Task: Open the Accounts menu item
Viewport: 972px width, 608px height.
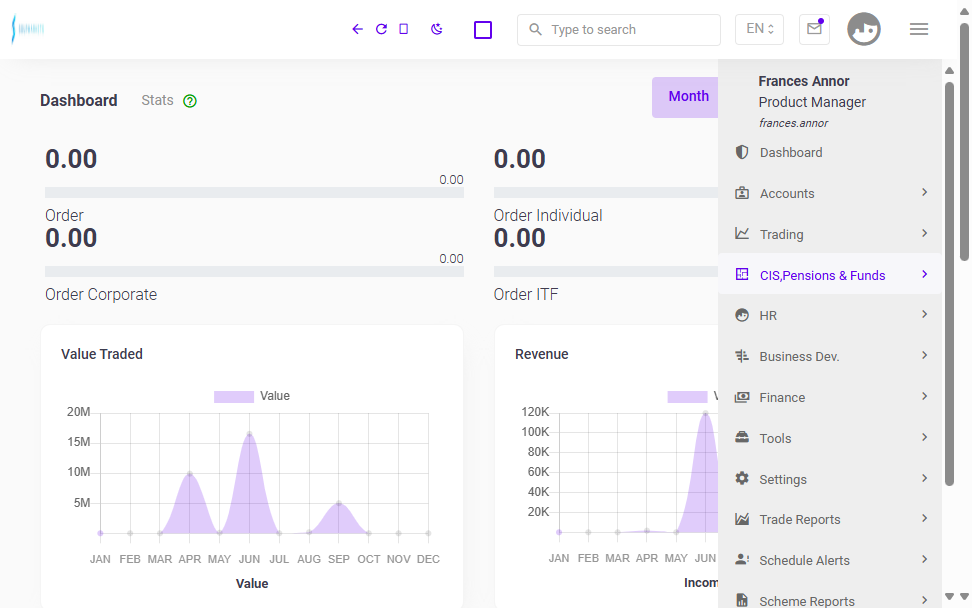Action: [x=830, y=193]
